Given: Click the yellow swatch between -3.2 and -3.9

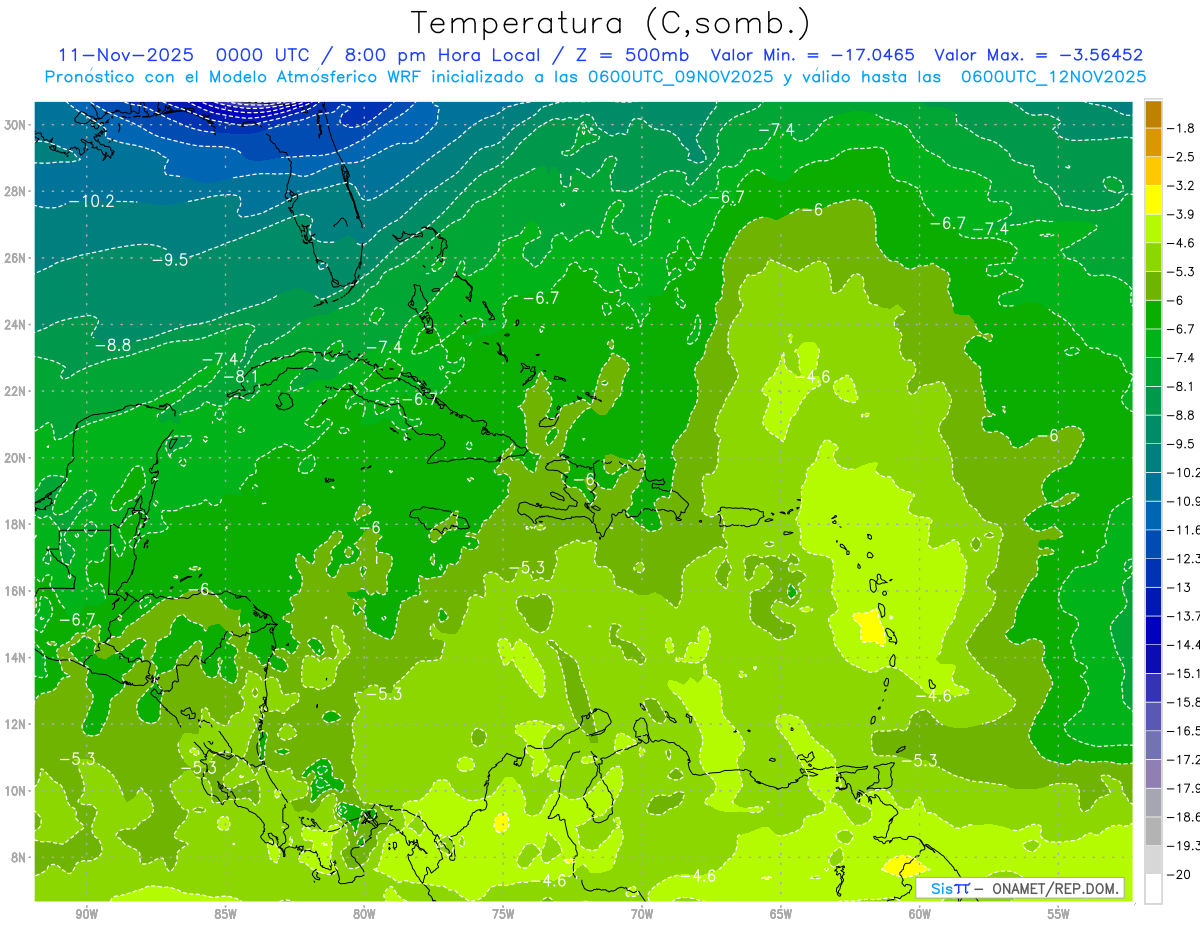Looking at the screenshot, I should (1153, 200).
